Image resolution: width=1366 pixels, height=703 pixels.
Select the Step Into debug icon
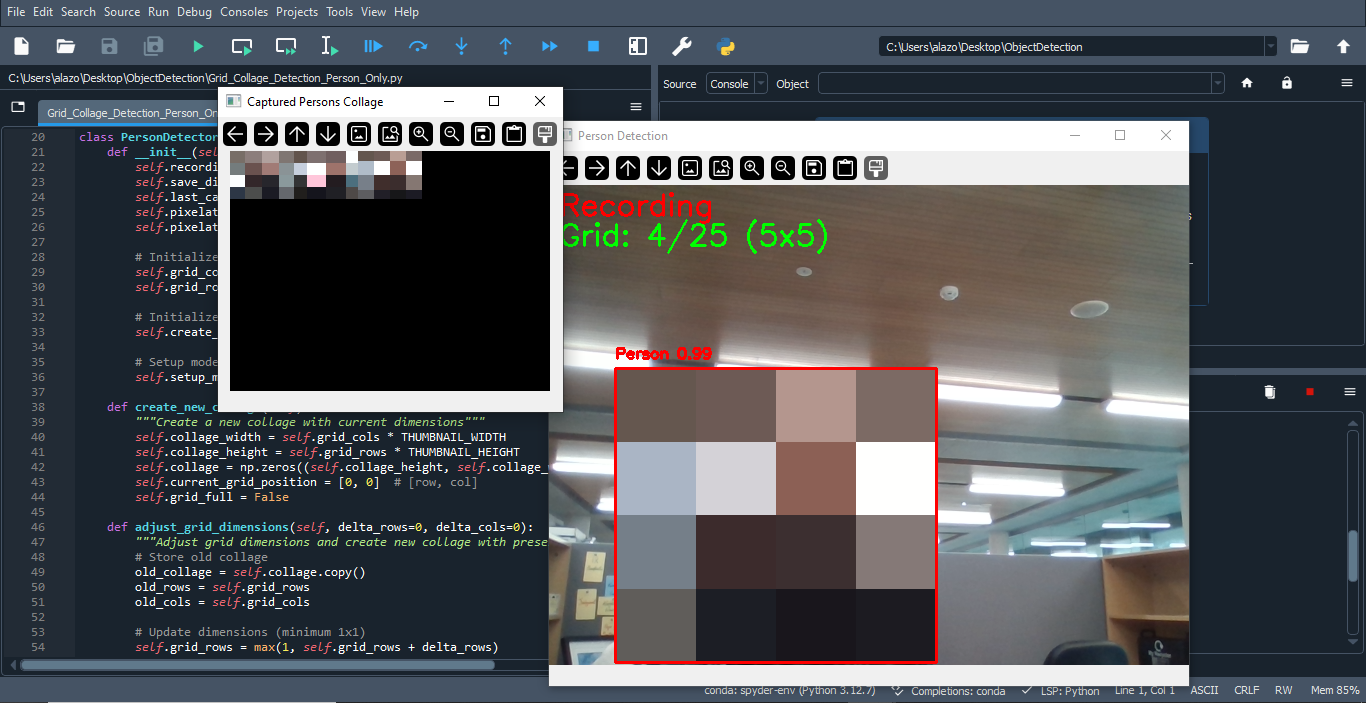pos(461,46)
